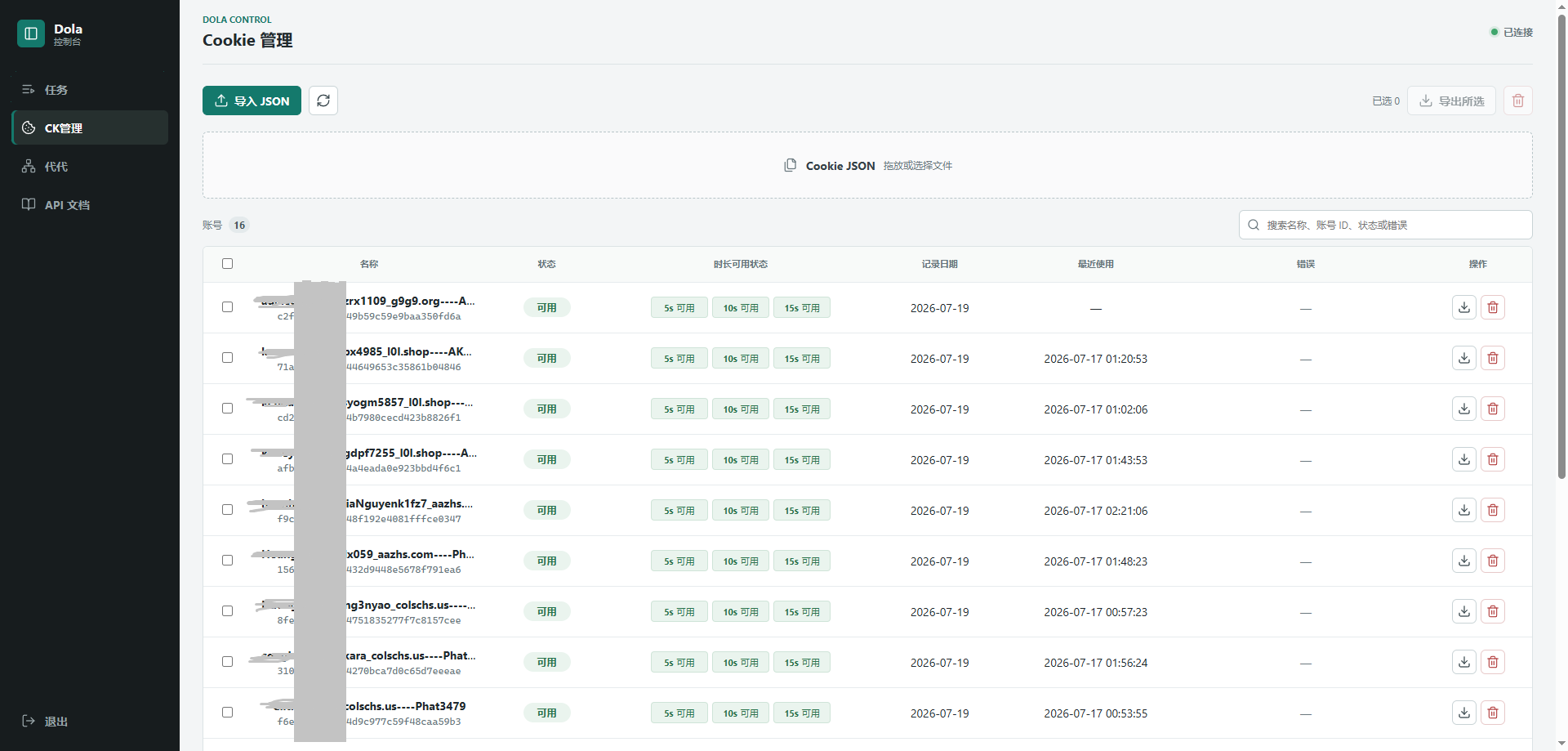Image resolution: width=1568 pixels, height=751 pixels.
Task: Delete the gdpf7255_l0l.shop account row
Action: coord(1493,459)
